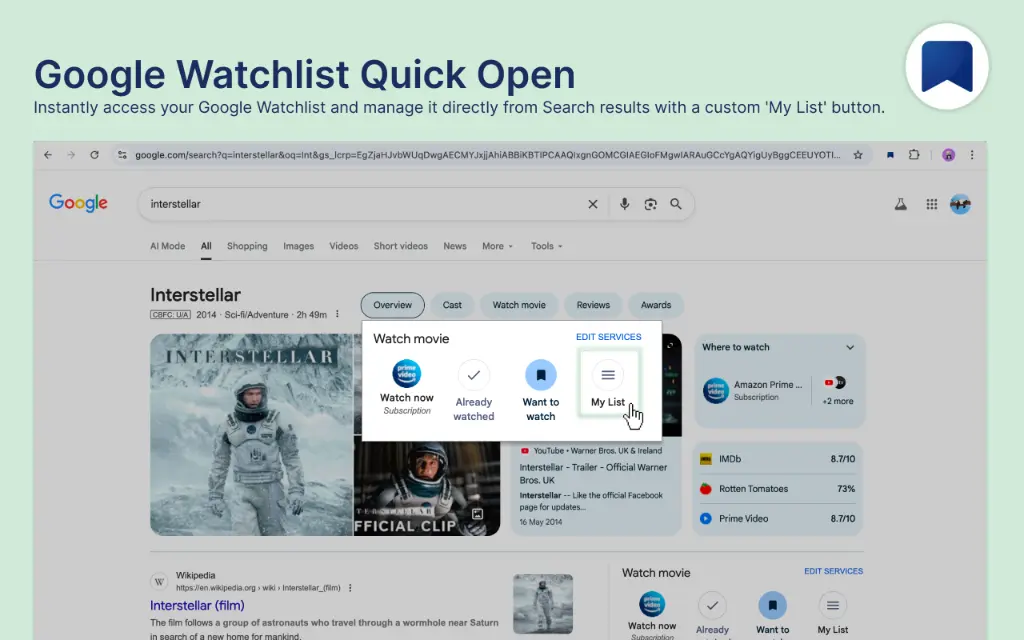Clear the search box with X icon

point(592,204)
